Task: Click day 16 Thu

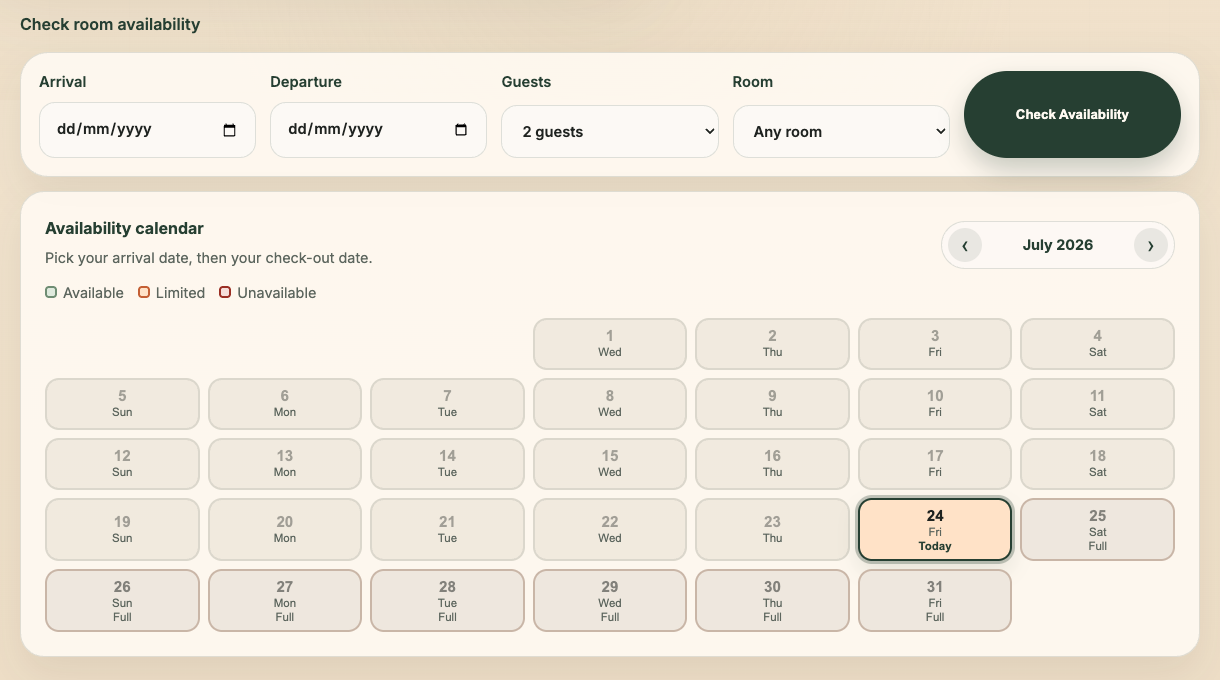Action: [772, 464]
